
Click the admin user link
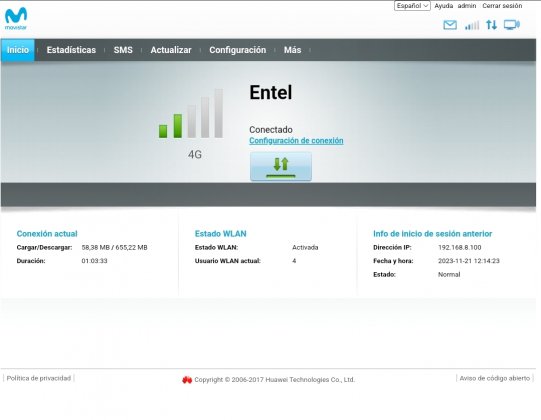(x=467, y=6)
